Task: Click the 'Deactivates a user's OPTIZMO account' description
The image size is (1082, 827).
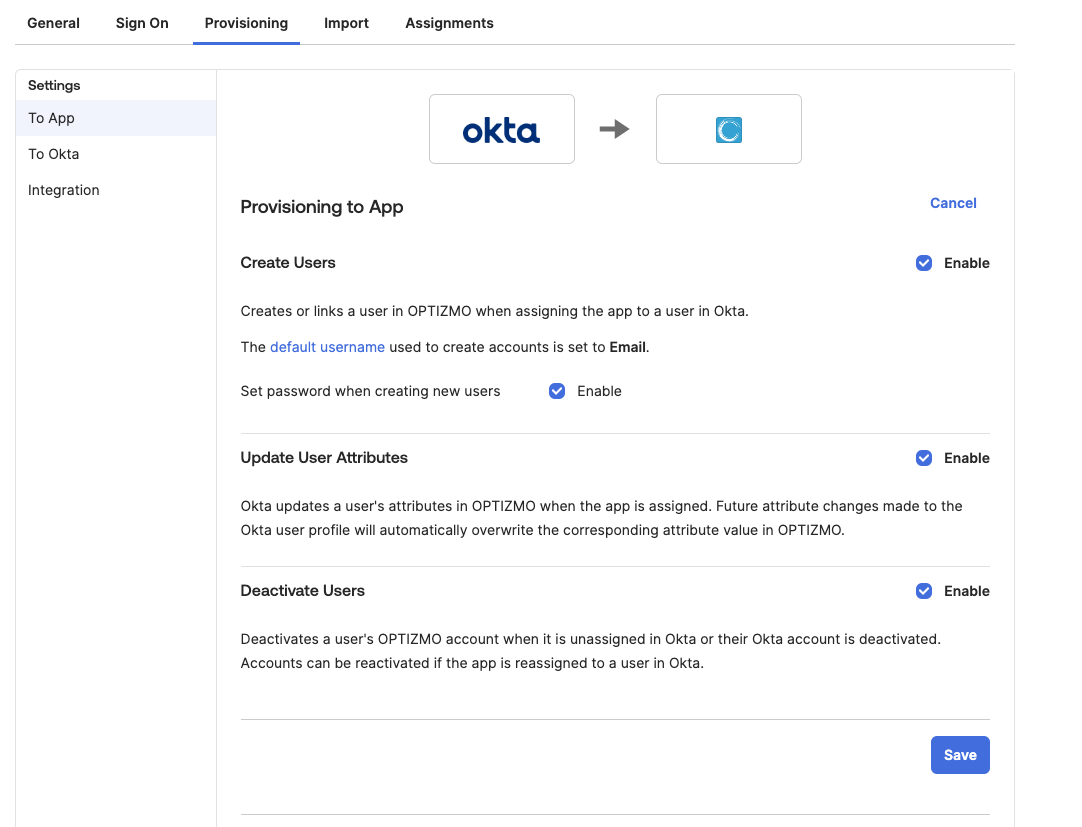Action: [x=591, y=651]
